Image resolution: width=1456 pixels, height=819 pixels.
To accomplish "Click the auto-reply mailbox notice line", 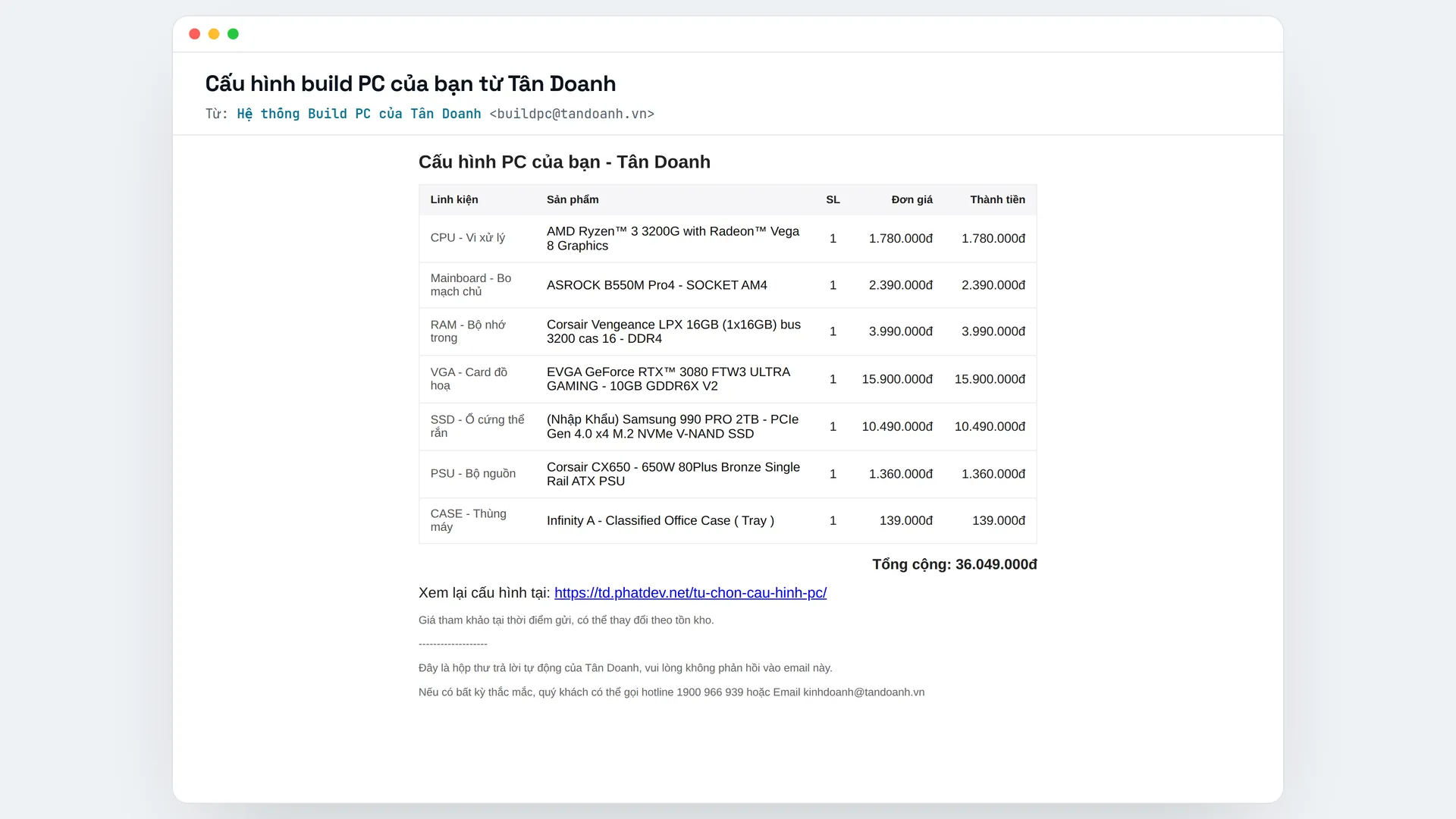I will pyautogui.click(x=626, y=668).
